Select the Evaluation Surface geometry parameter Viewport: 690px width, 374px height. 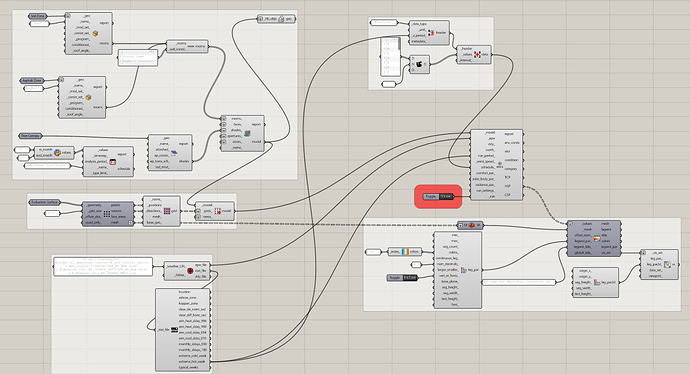pyautogui.click(x=44, y=202)
